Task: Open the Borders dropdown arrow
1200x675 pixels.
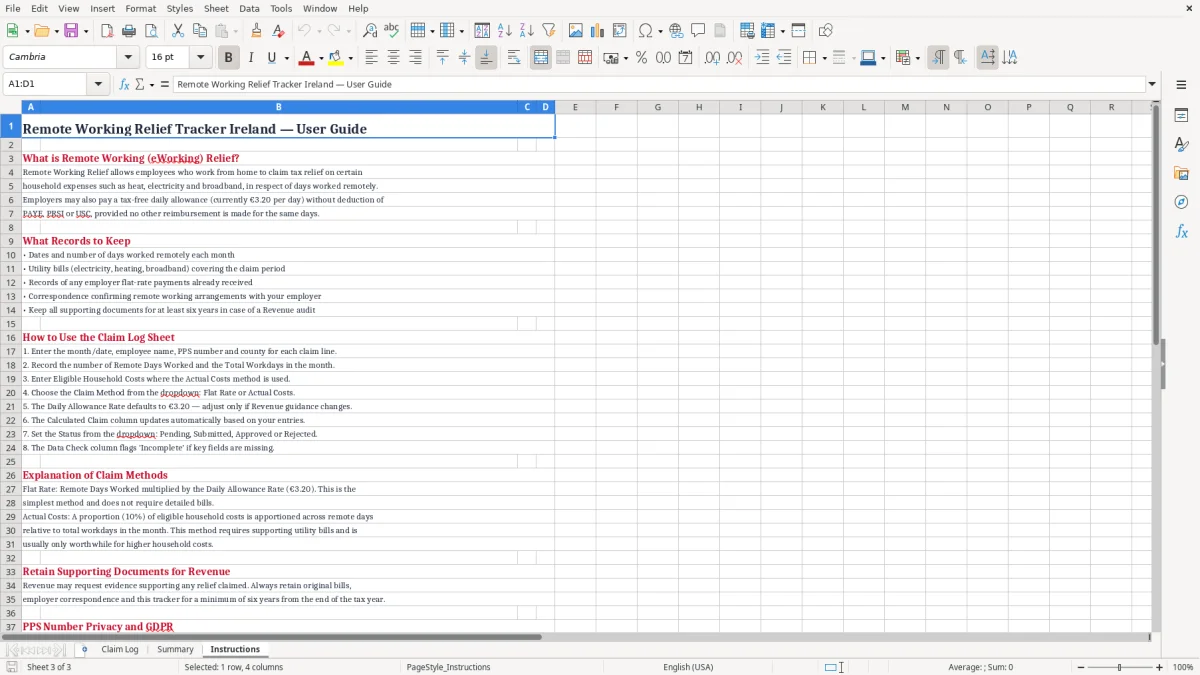Action: (x=824, y=58)
